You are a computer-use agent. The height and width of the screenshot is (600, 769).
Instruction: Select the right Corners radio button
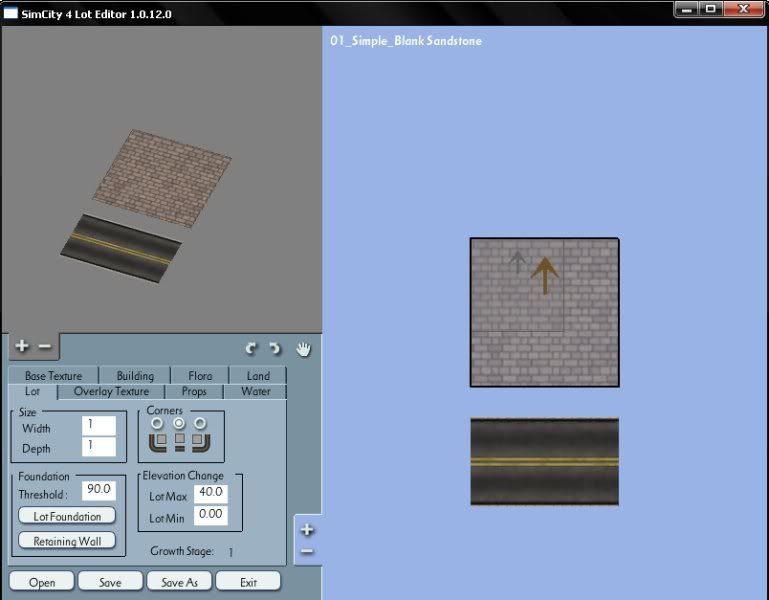pos(200,423)
